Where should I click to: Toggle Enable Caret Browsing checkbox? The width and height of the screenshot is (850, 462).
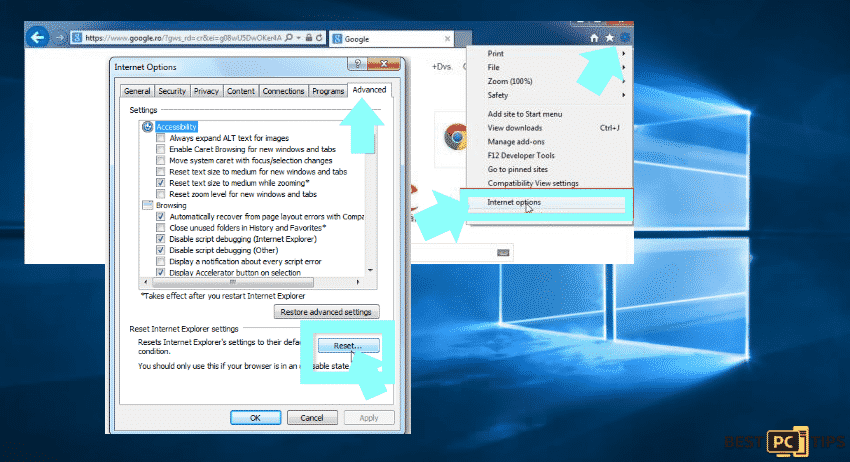(x=160, y=149)
